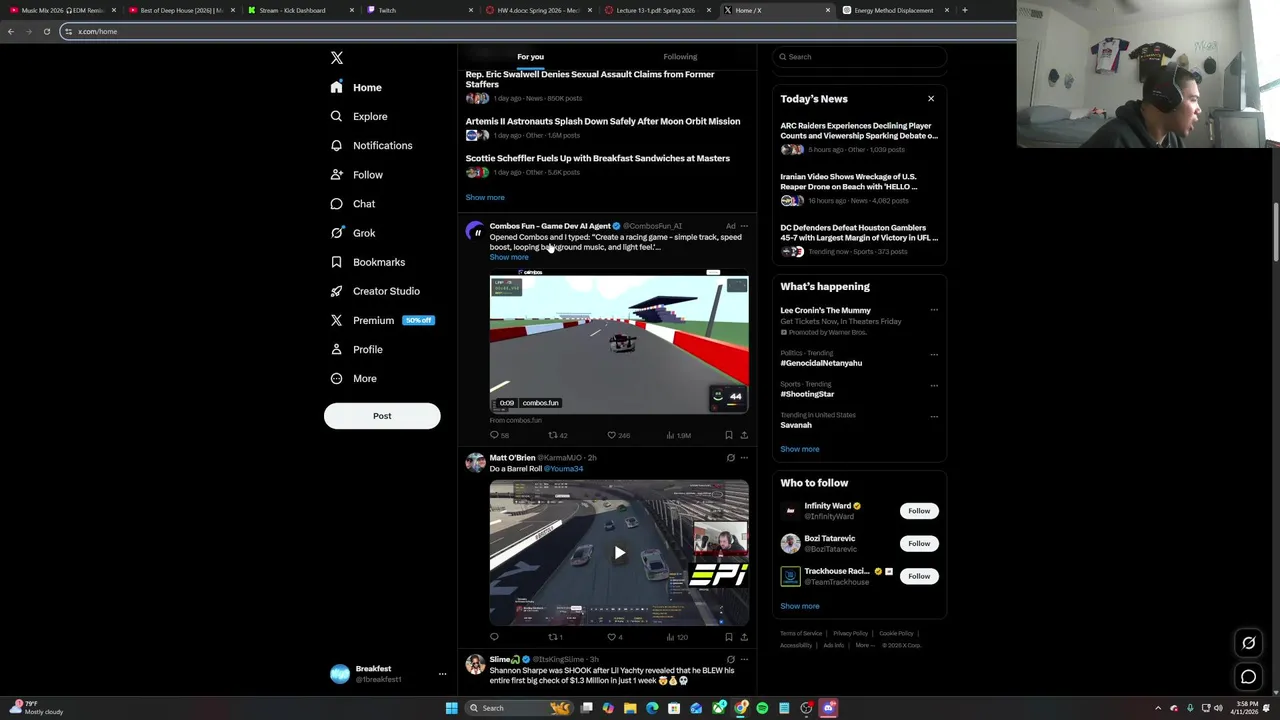Open Scottie Scheffler Breakfast Sandwiches story
The width and height of the screenshot is (1280, 720).
tap(597, 158)
